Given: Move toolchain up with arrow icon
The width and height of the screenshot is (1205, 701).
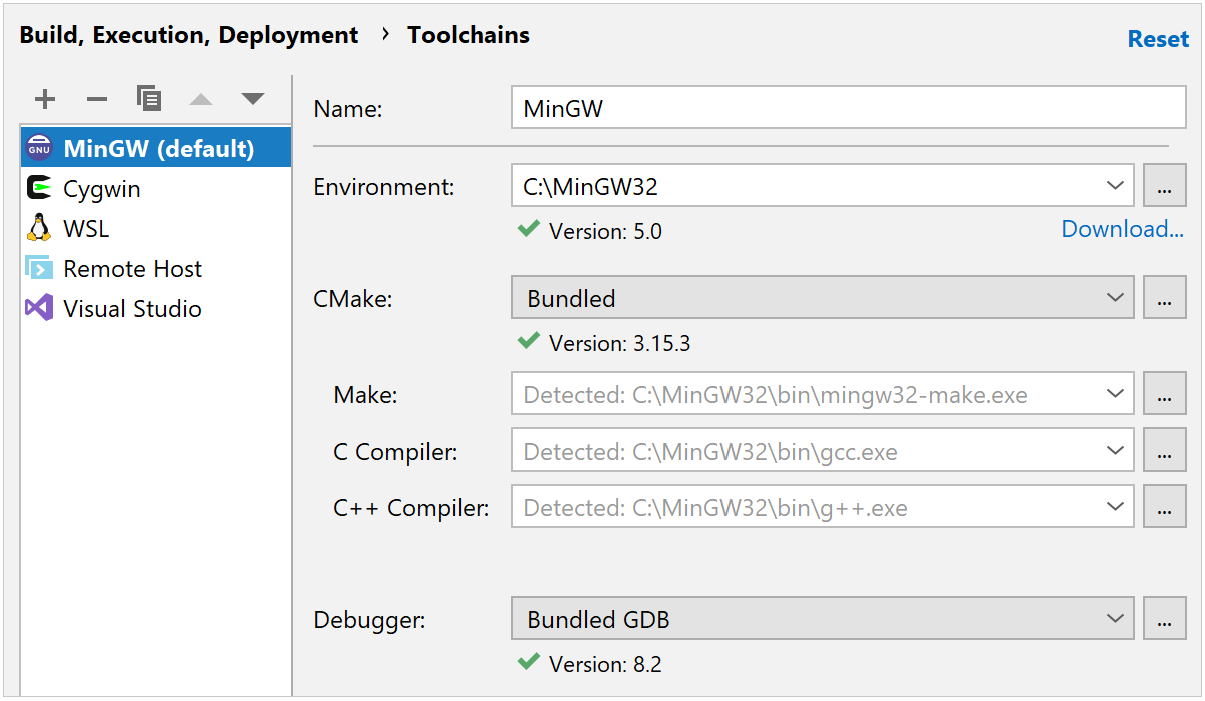Looking at the screenshot, I should pyautogui.click(x=201, y=99).
